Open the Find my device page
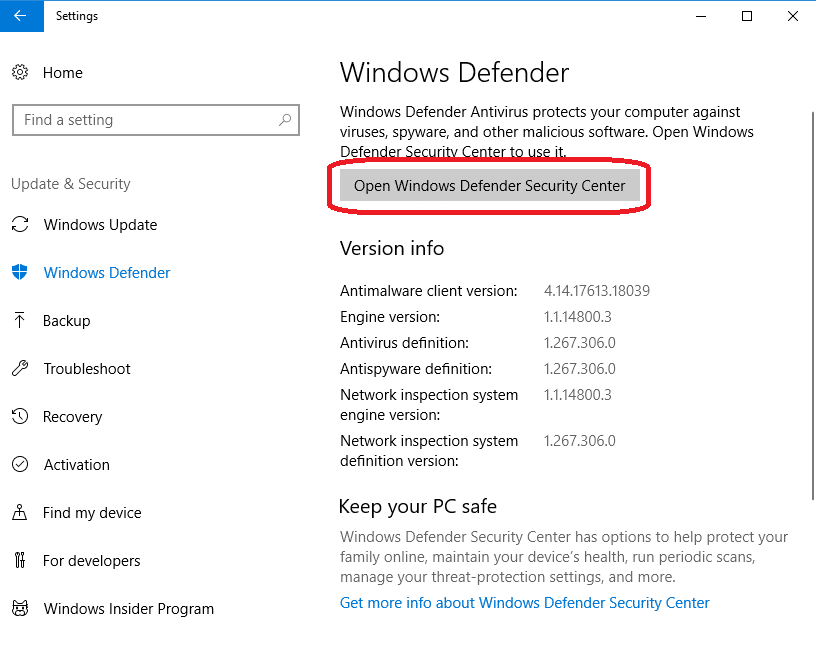The height and width of the screenshot is (650, 816). 92,513
